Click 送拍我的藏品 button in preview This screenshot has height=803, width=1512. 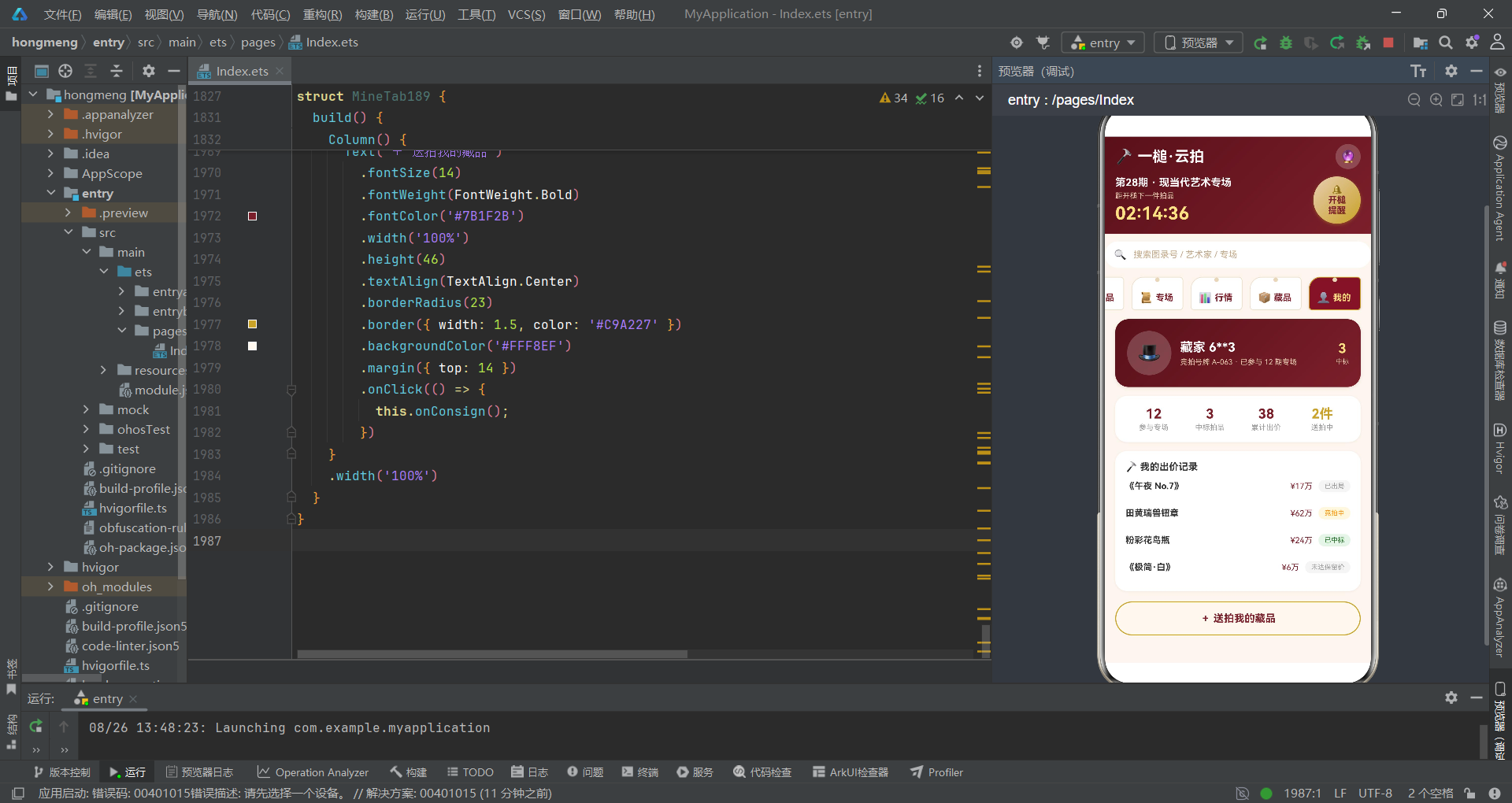click(1237, 619)
